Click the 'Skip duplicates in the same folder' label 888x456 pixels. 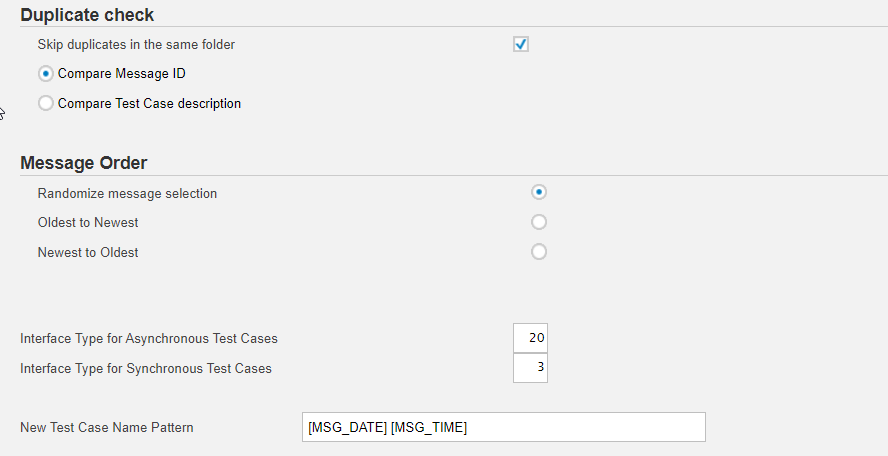click(x=136, y=44)
